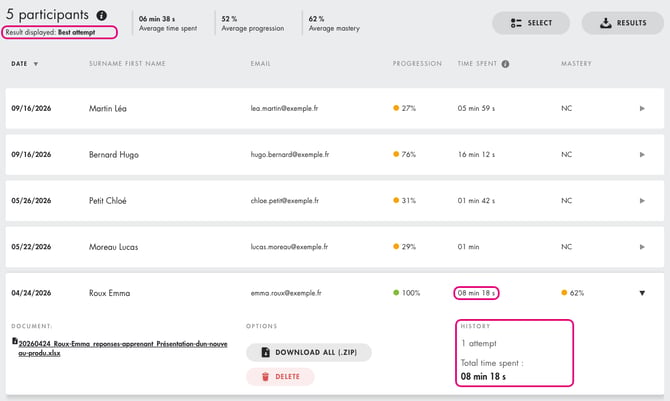
Task: Click time spent 01 min 42 s
Action: click(476, 201)
